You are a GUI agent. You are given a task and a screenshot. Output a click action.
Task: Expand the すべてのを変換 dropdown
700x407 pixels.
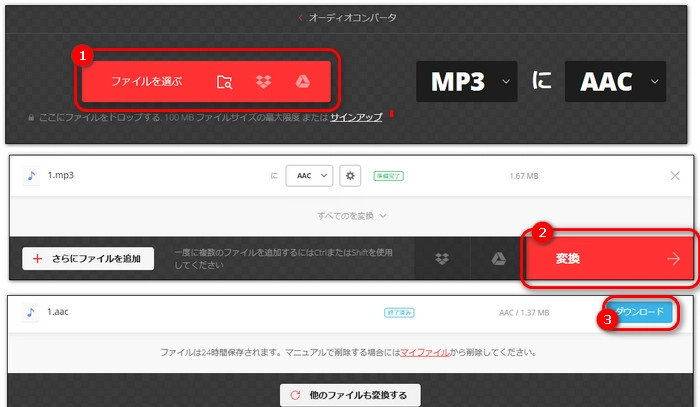click(x=351, y=216)
